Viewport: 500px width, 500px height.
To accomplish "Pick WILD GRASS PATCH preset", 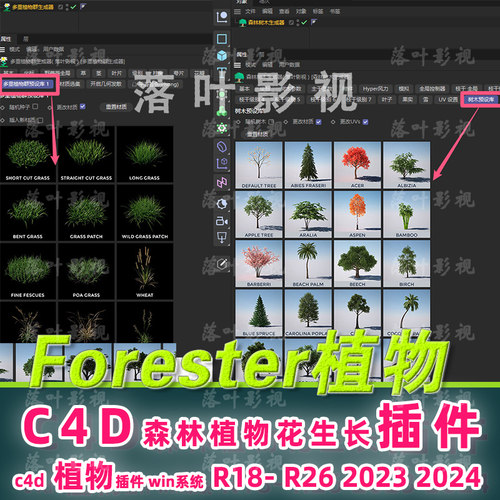I will (145, 213).
